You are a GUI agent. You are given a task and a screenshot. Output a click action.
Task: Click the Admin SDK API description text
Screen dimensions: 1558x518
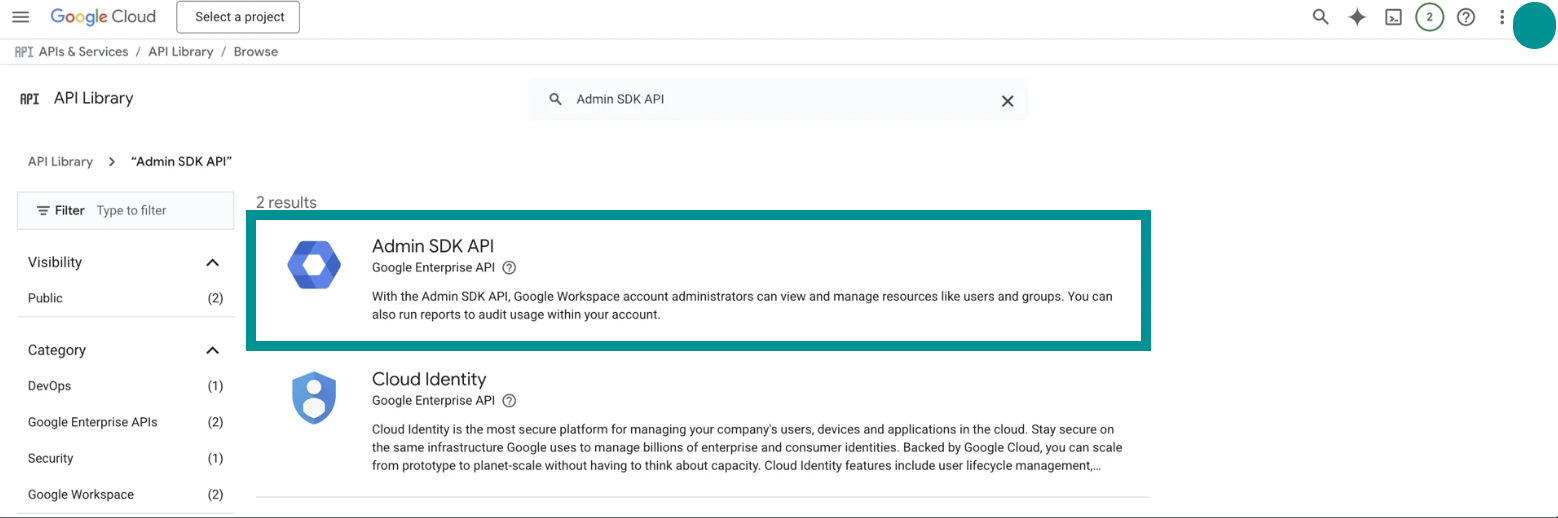pos(742,306)
